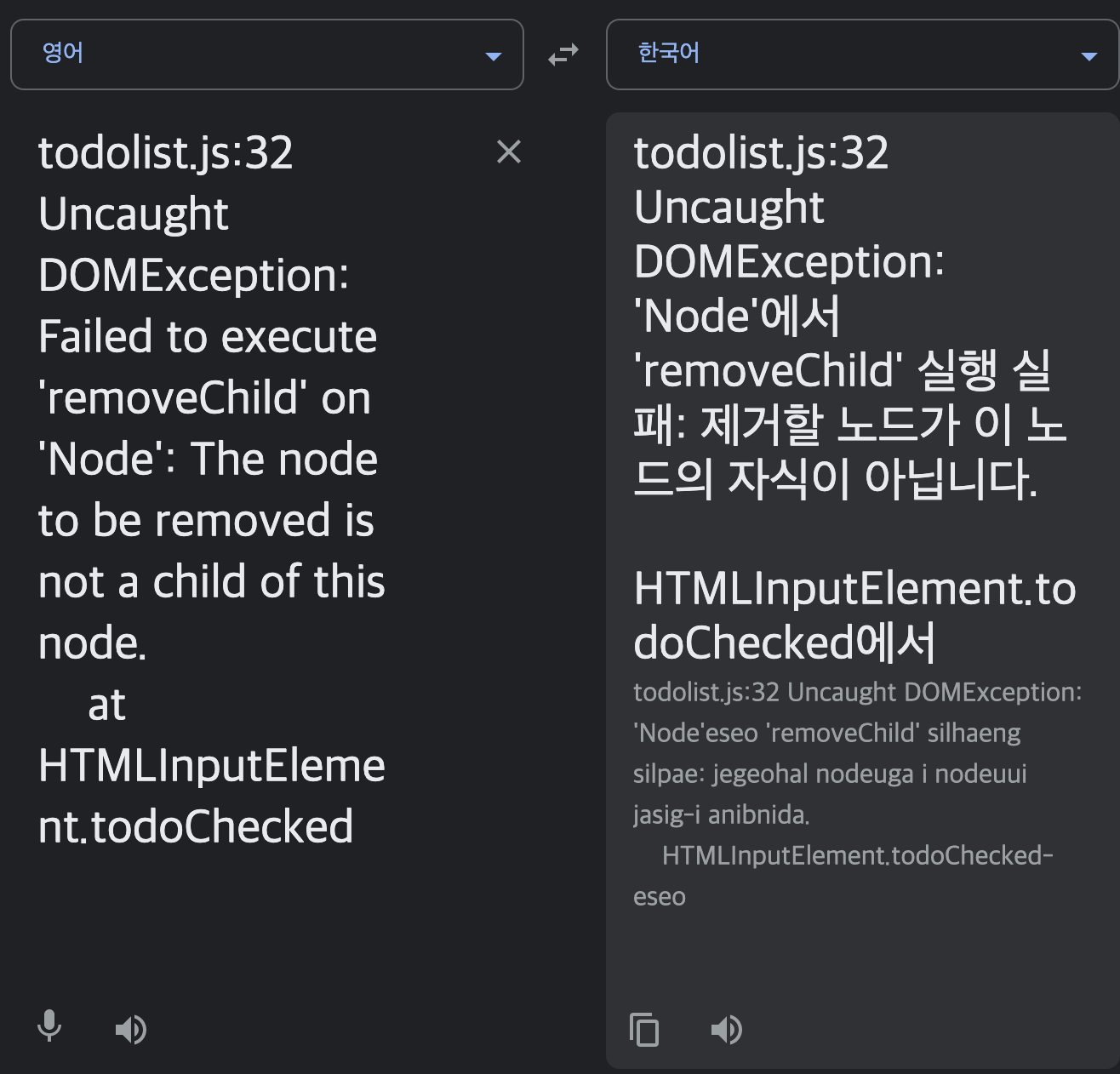Select the 한국어 language label
1120x1074 pixels.
669,54
